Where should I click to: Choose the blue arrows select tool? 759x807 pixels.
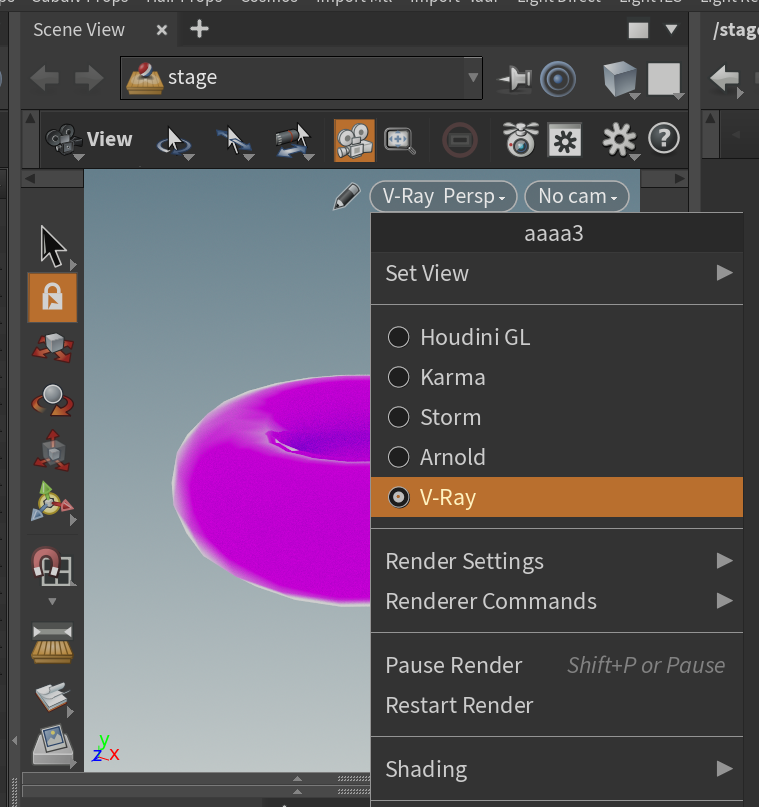point(234,141)
